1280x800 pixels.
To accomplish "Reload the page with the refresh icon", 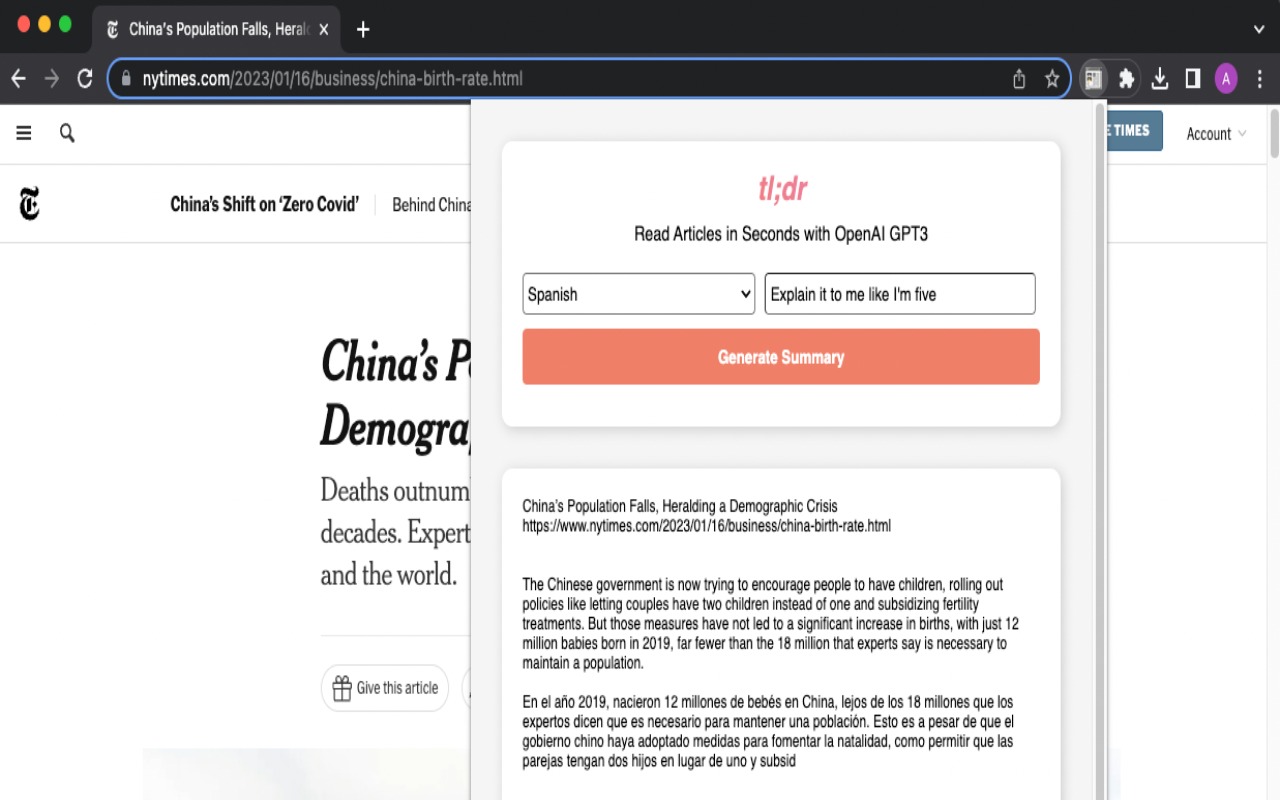I will pyautogui.click(x=85, y=79).
